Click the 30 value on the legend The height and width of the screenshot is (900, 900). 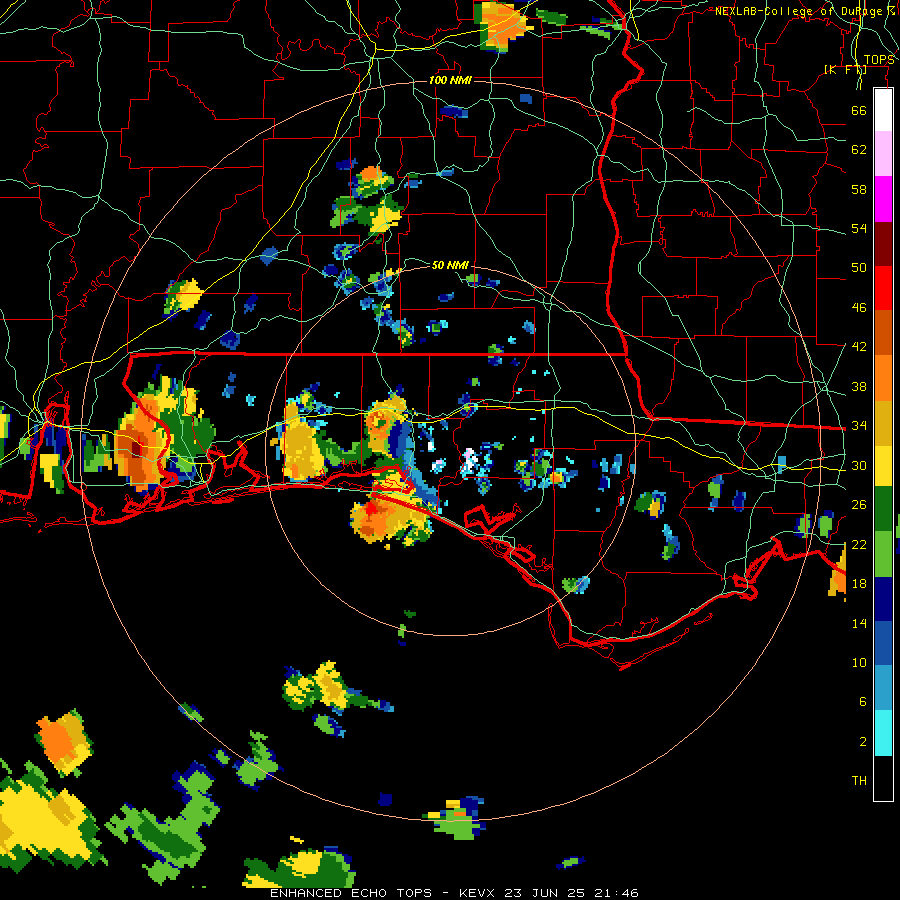[859, 465]
